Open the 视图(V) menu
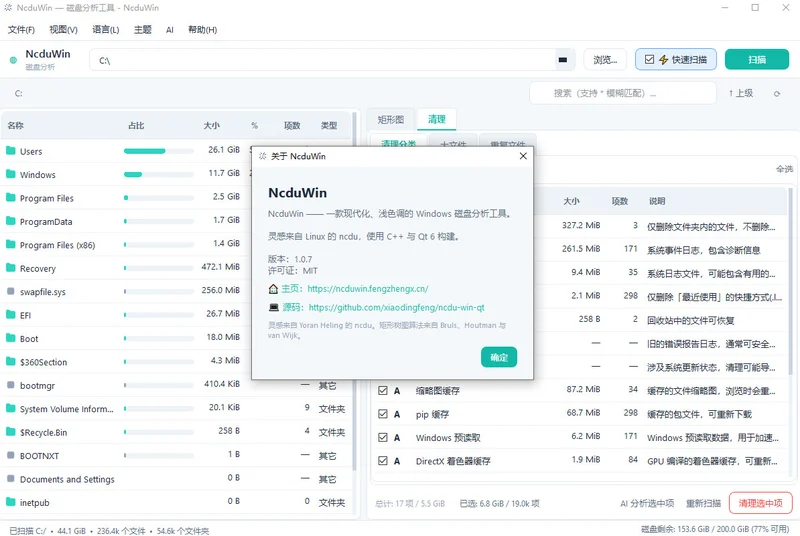Screen dimensions: 800x536 (63, 30)
